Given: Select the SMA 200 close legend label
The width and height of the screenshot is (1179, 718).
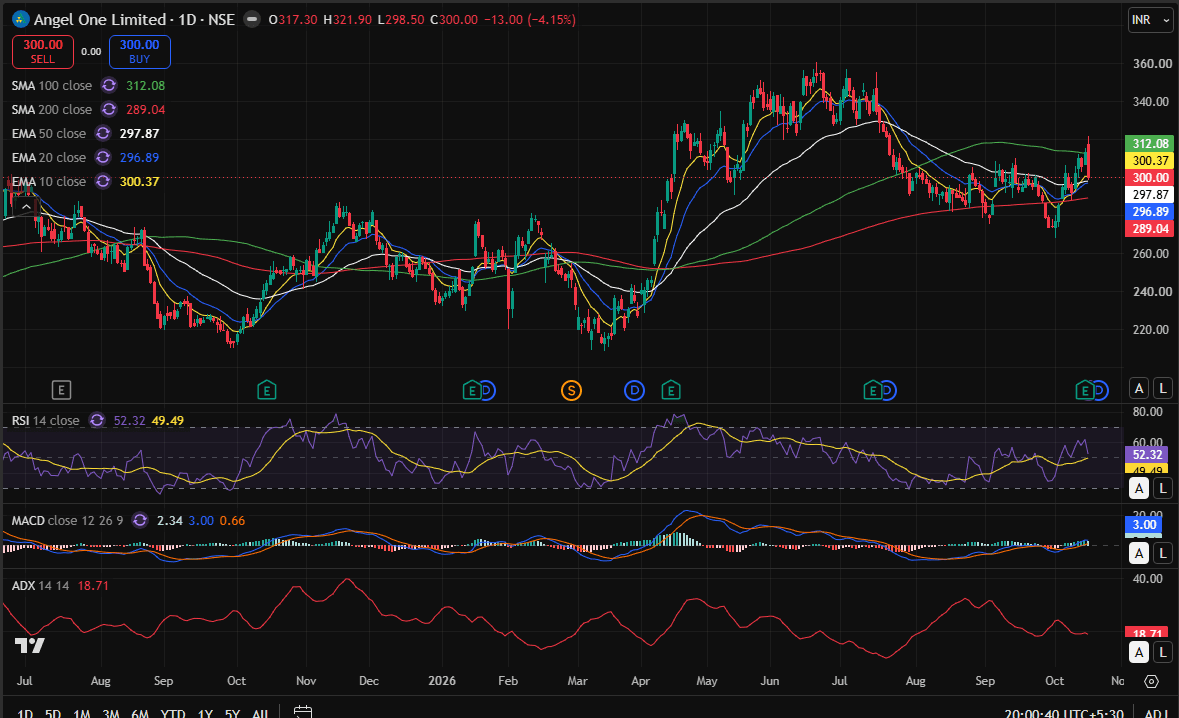Looking at the screenshot, I should tap(52, 110).
